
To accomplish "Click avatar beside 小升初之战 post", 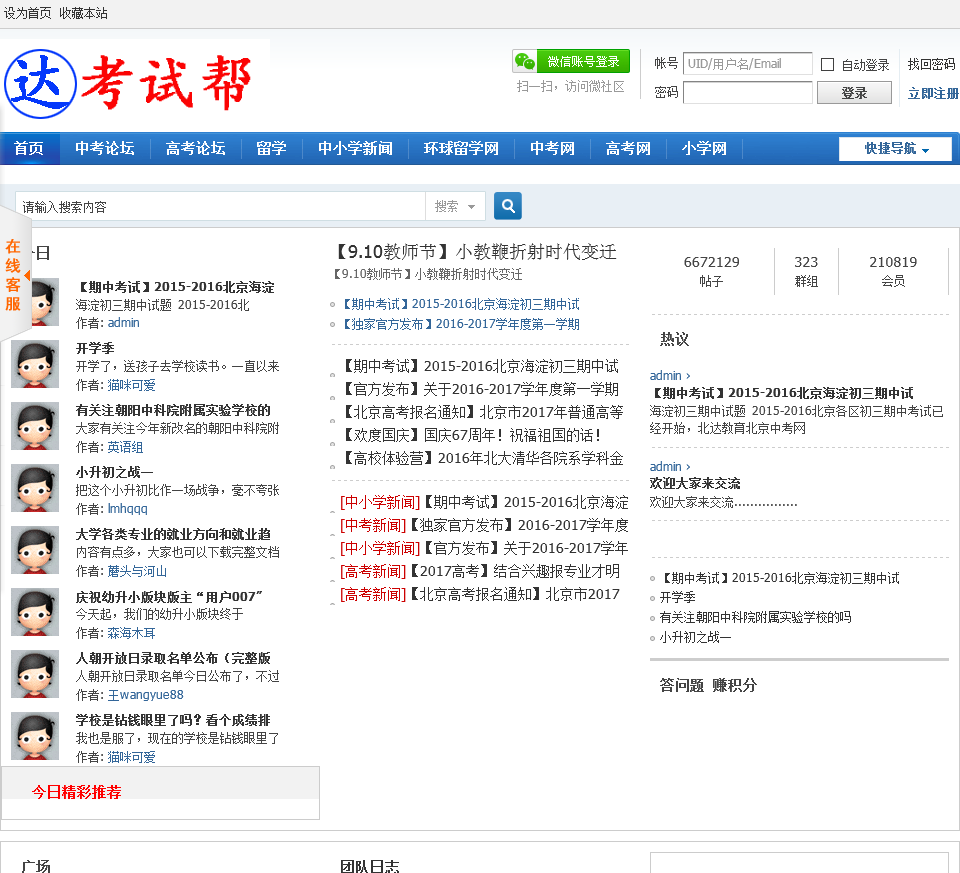I will (35, 488).
